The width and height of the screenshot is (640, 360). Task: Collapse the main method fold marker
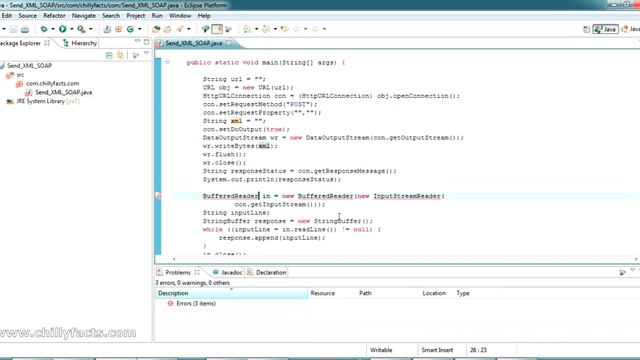(x=167, y=62)
